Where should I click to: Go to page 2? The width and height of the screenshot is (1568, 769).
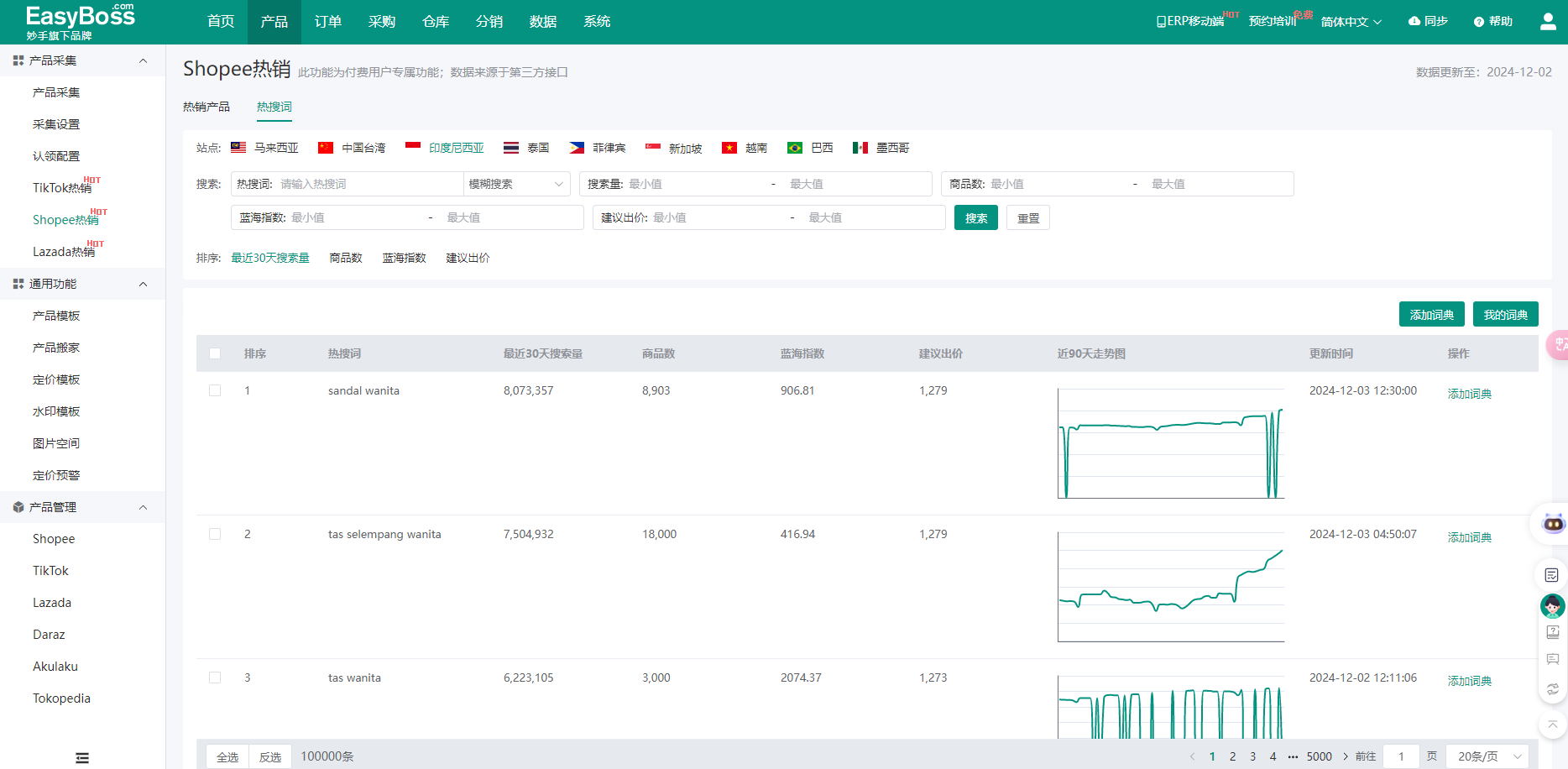click(1232, 756)
